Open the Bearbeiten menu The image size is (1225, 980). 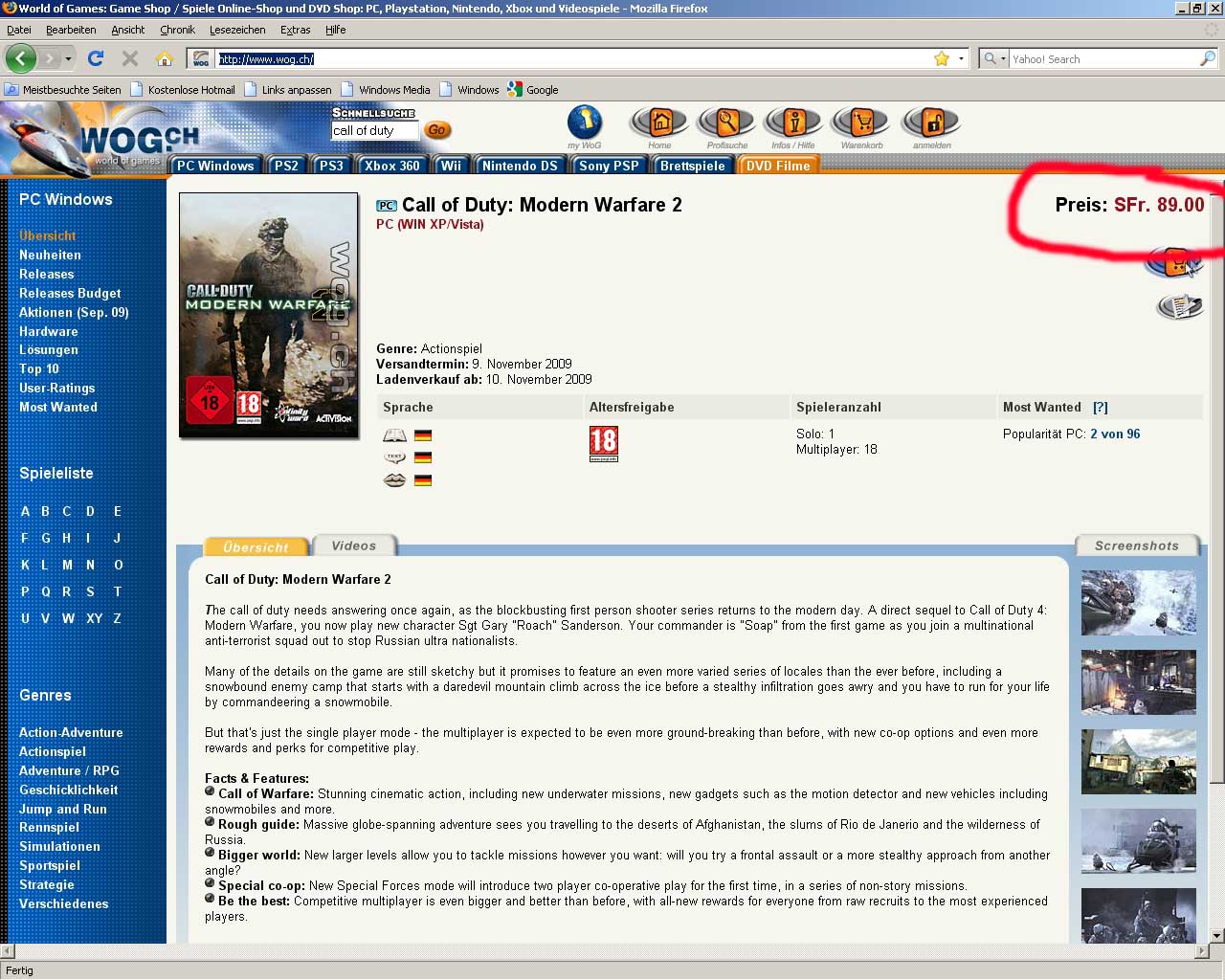tap(71, 30)
